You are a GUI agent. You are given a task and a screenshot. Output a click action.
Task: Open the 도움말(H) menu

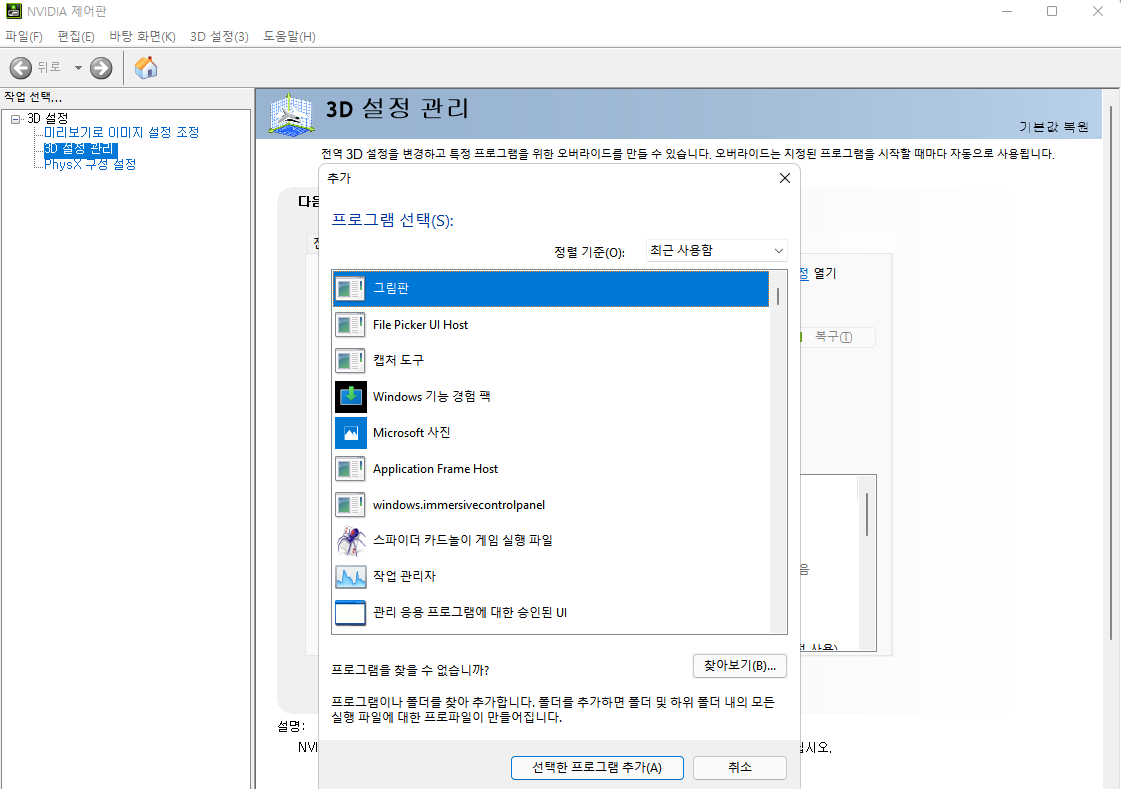point(290,36)
